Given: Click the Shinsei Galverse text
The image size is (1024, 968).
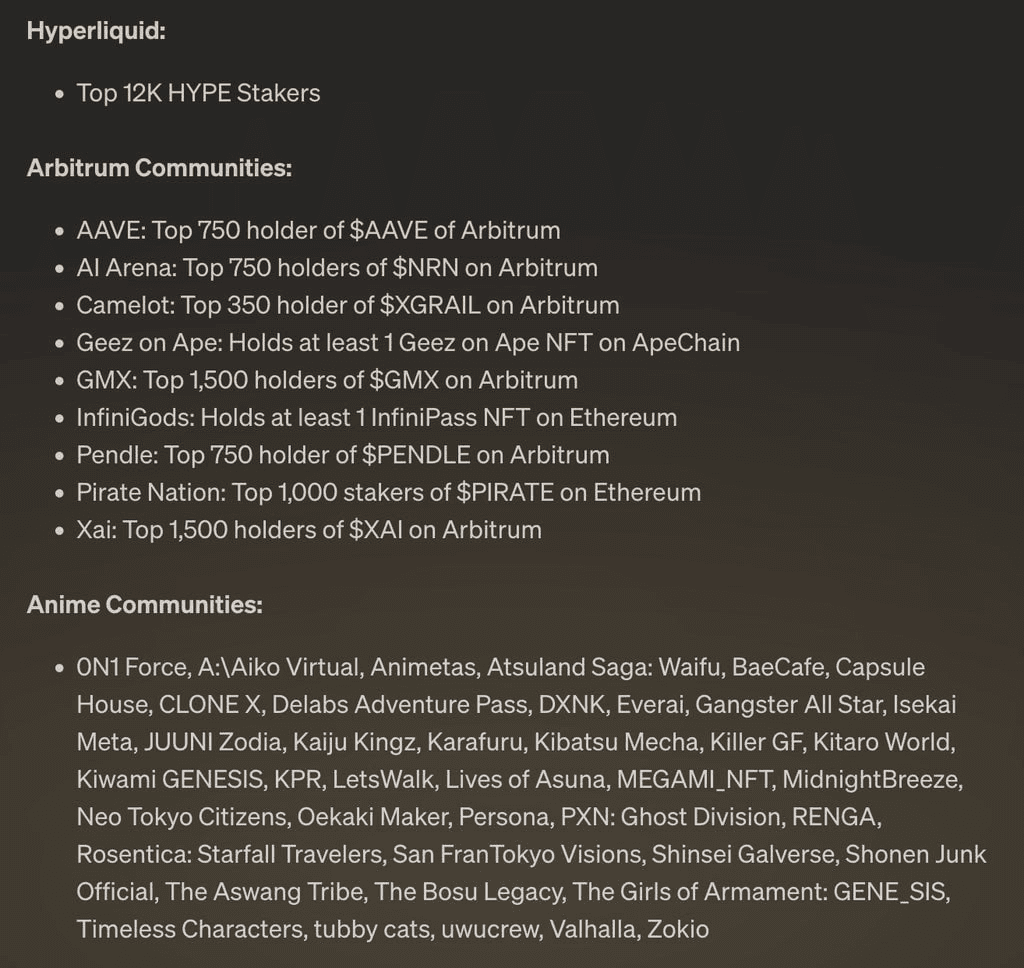Looking at the screenshot, I should tap(743, 854).
